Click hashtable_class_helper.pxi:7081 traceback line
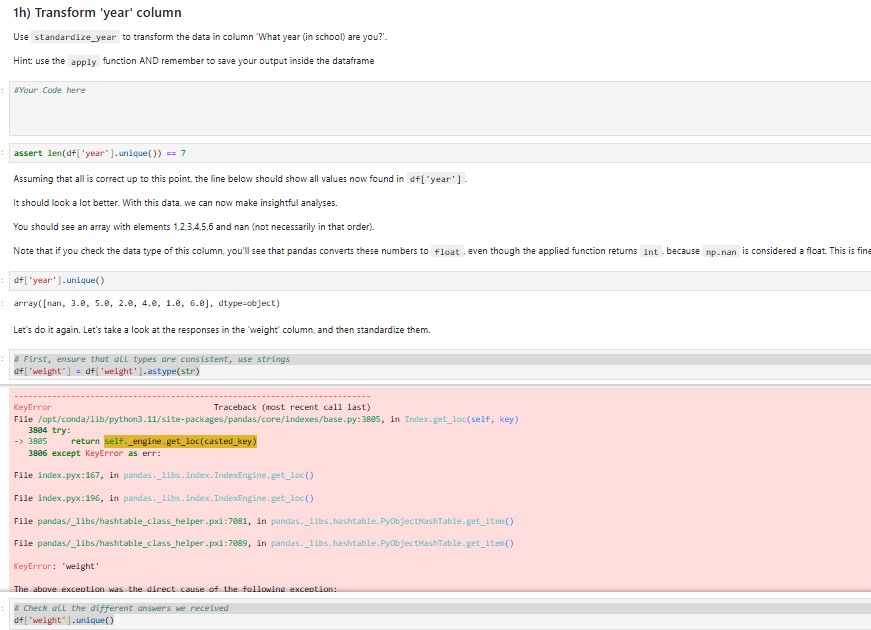This screenshot has height=630, width=871. coord(264,521)
